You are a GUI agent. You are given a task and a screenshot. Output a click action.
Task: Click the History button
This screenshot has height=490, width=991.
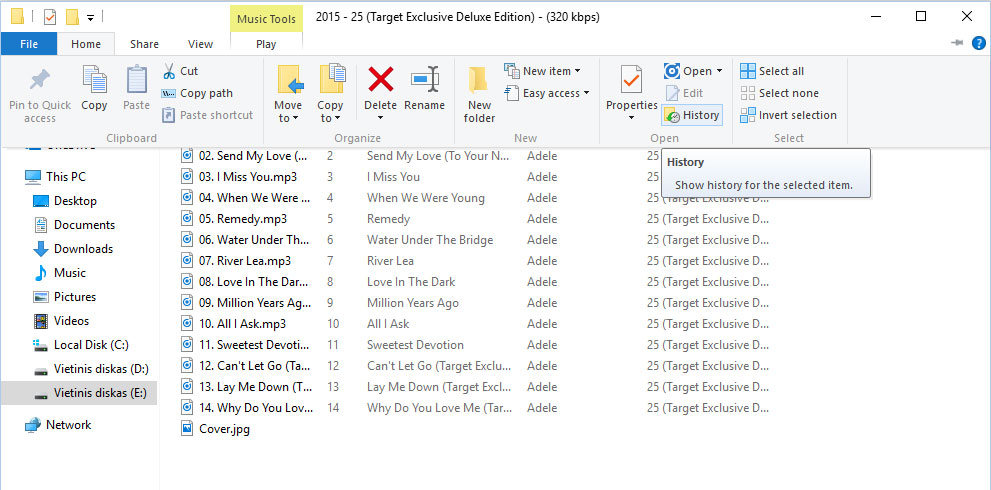[692, 115]
